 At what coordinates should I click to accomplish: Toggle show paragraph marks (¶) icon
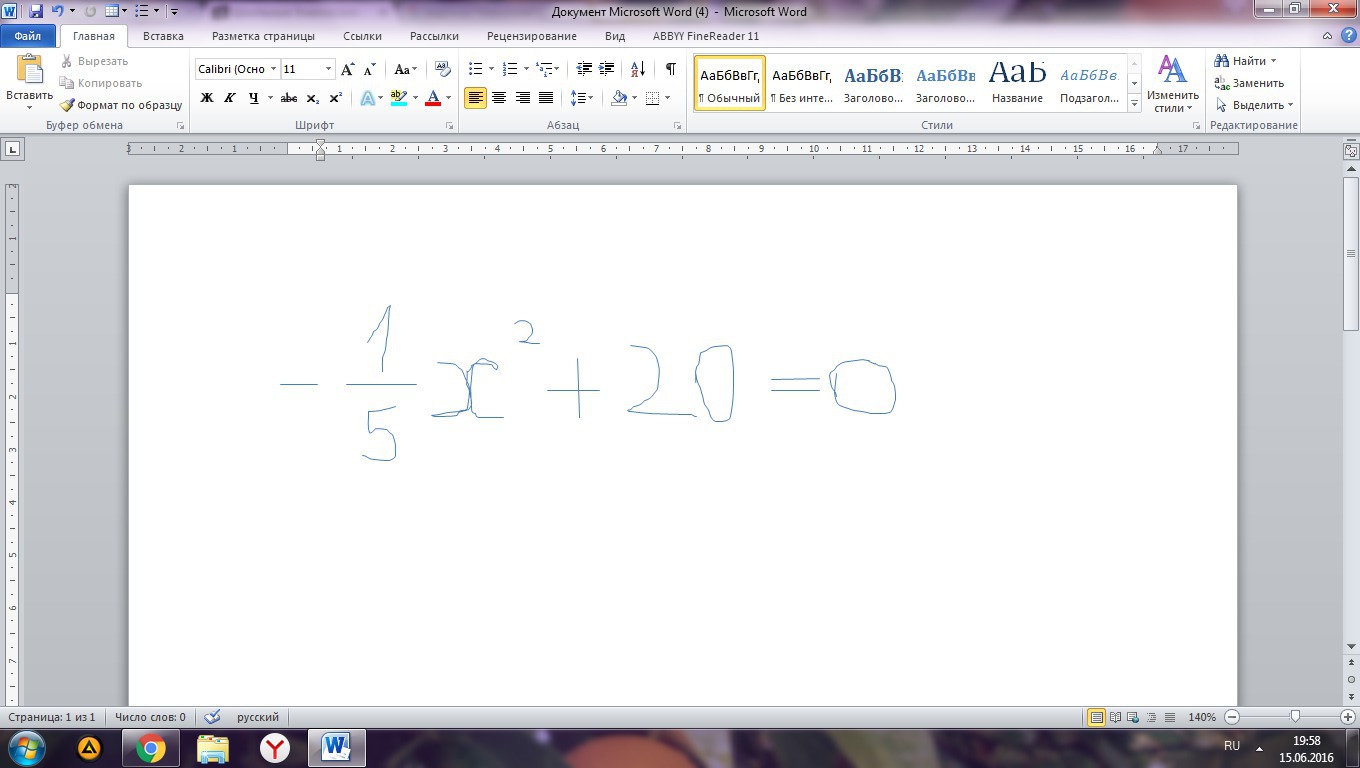(x=670, y=69)
